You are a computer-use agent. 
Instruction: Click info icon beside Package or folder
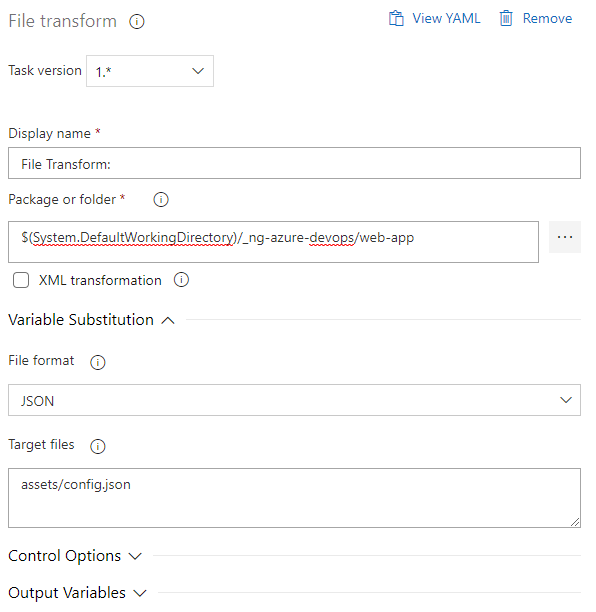click(x=161, y=199)
